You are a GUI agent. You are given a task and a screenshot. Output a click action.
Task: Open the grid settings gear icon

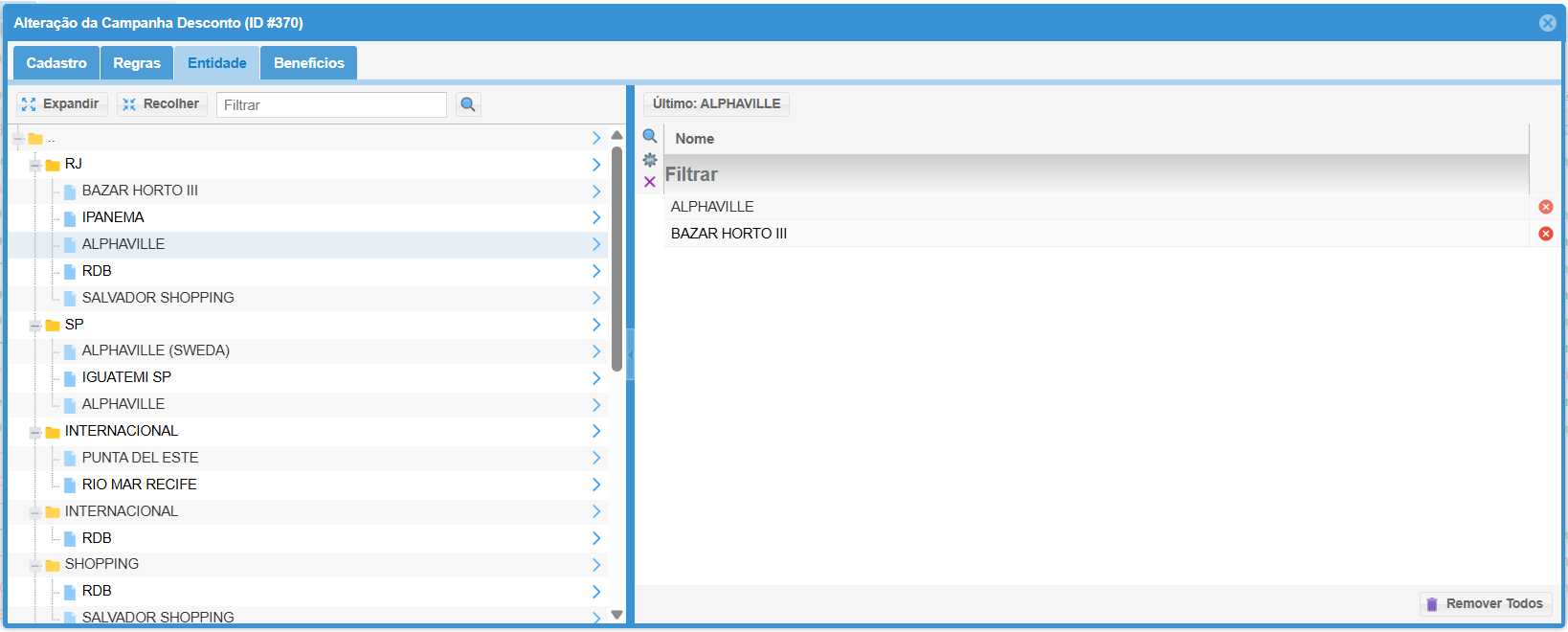pyautogui.click(x=650, y=159)
